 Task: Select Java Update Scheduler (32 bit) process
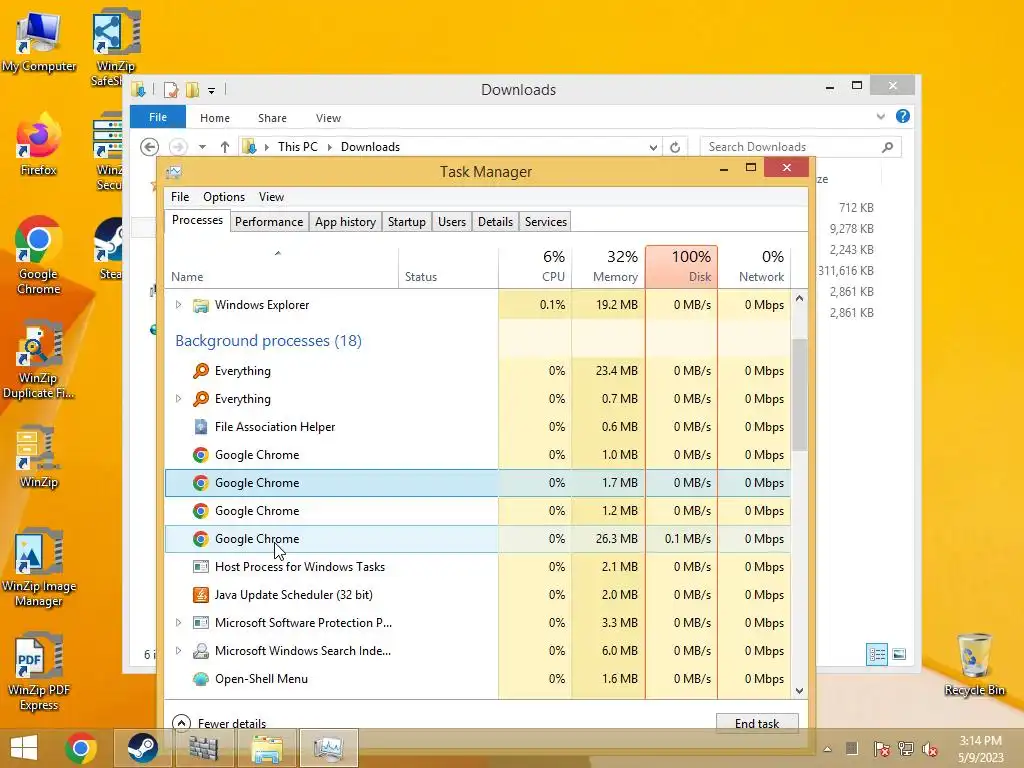pos(477,594)
